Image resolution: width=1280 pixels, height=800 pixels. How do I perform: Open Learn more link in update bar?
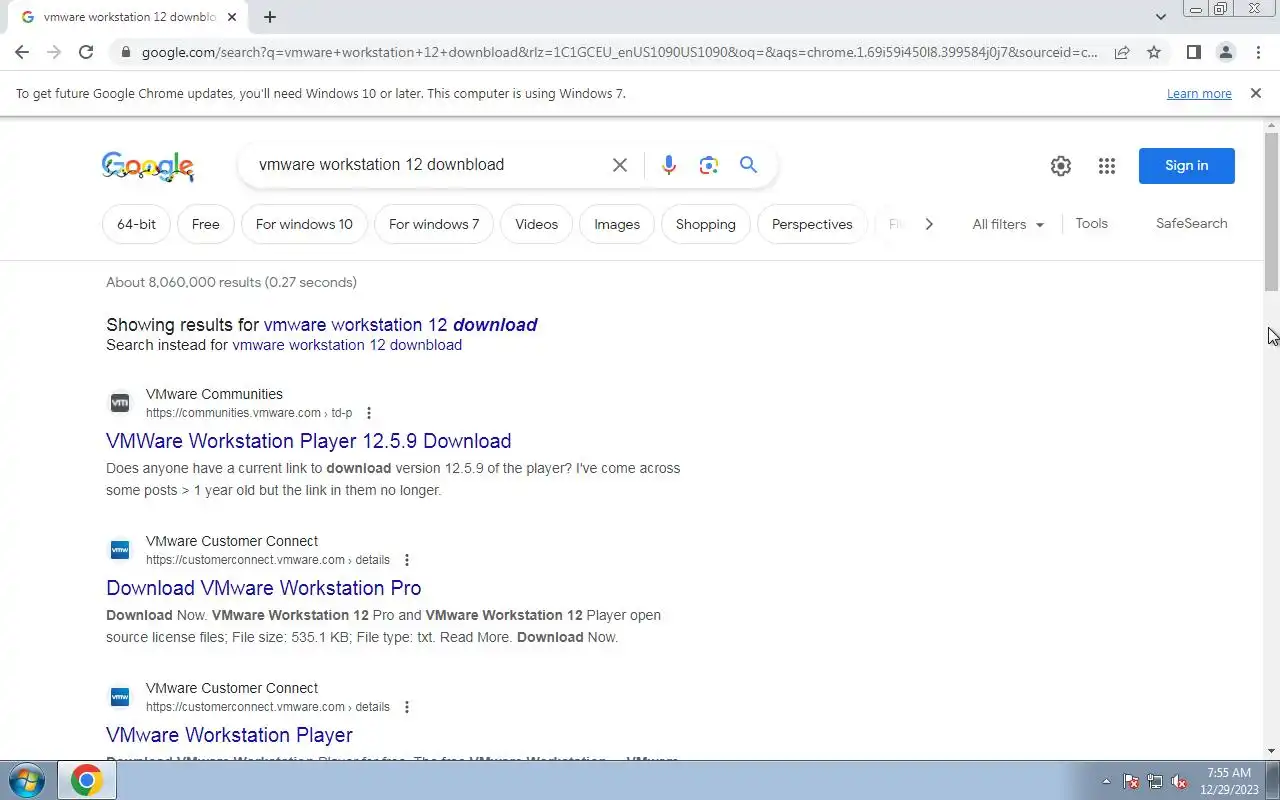1199,93
